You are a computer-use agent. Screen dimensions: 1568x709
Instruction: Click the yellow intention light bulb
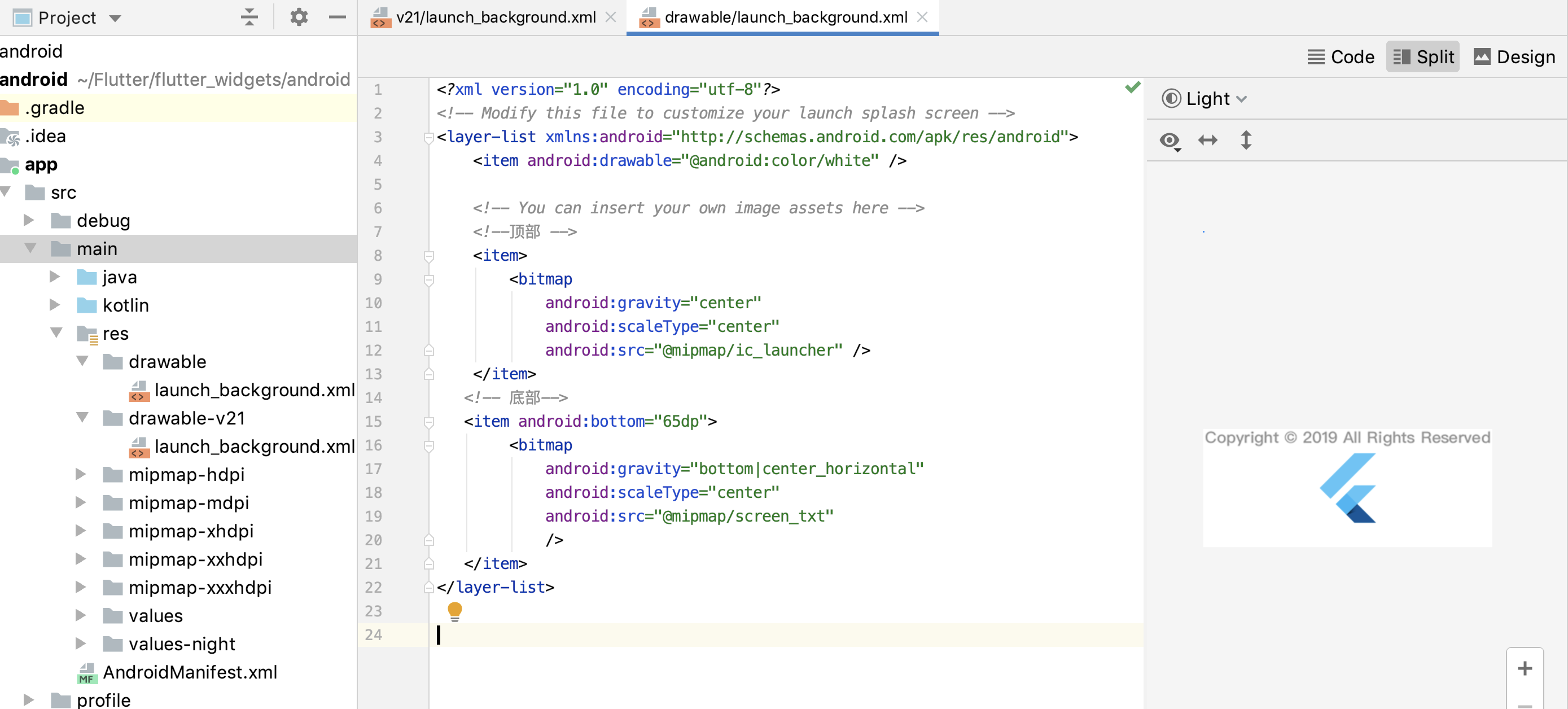click(x=455, y=610)
